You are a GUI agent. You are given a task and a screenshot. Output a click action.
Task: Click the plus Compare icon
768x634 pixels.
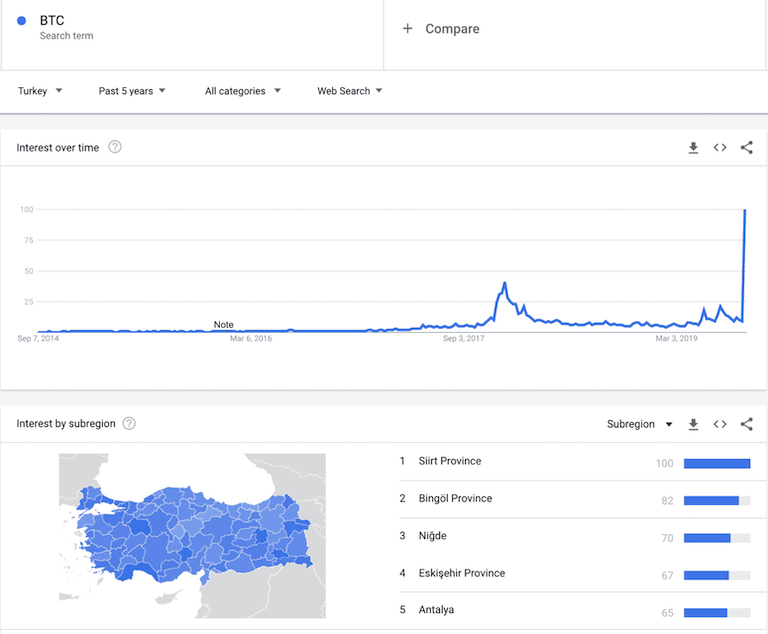click(408, 28)
